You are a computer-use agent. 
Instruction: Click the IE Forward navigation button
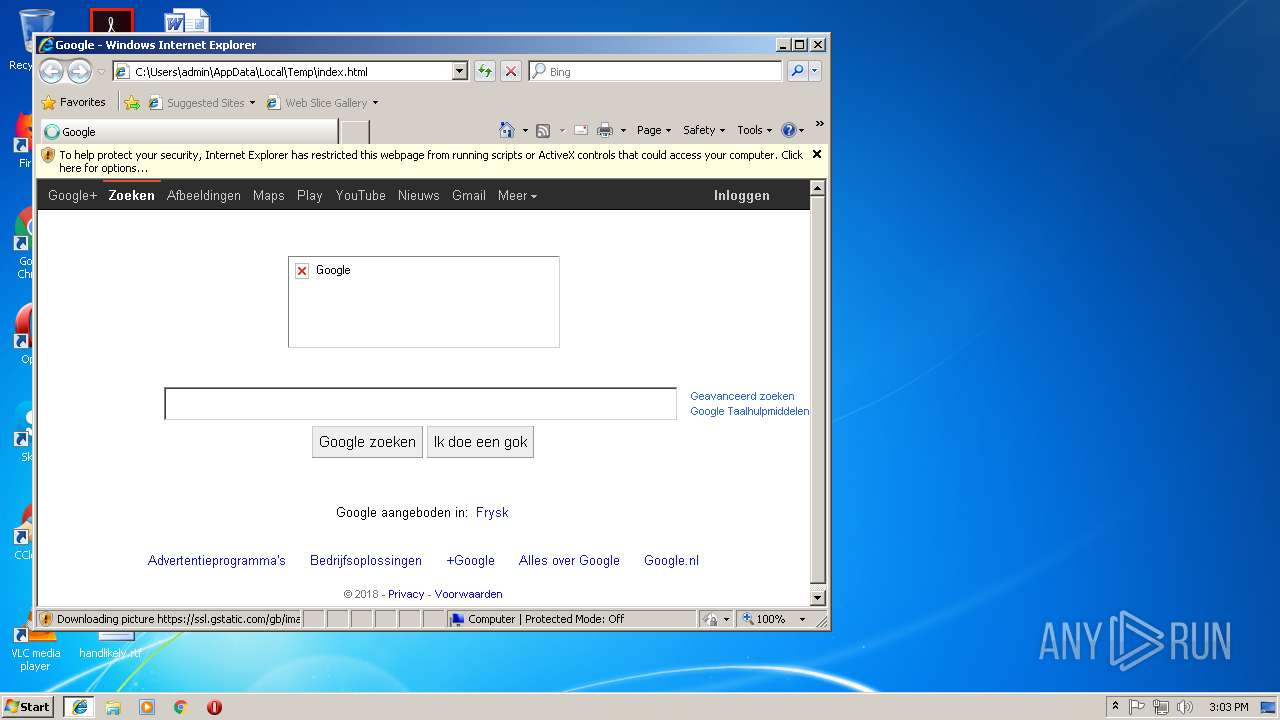point(79,71)
